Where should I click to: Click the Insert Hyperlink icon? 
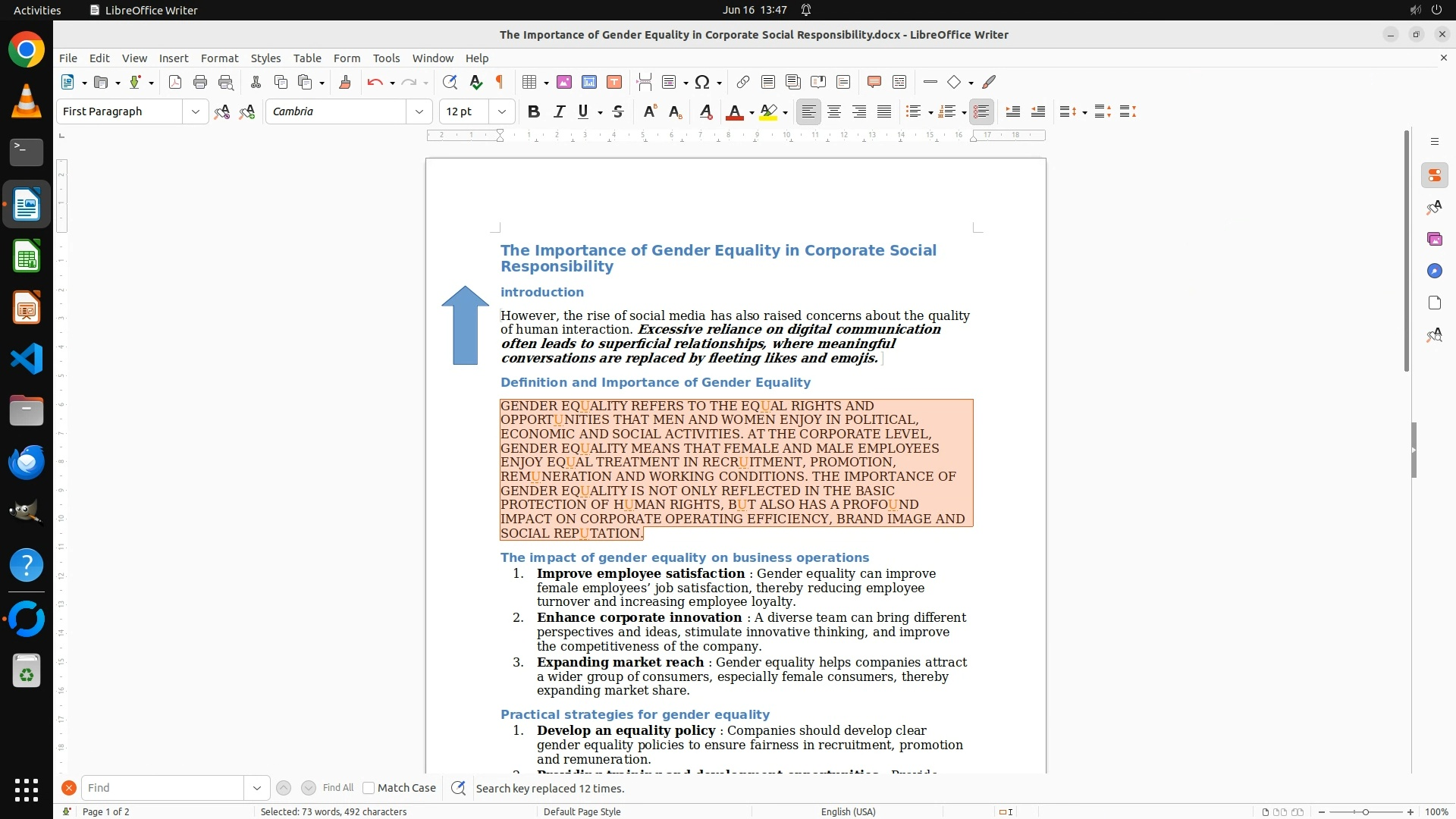point(743,82)
